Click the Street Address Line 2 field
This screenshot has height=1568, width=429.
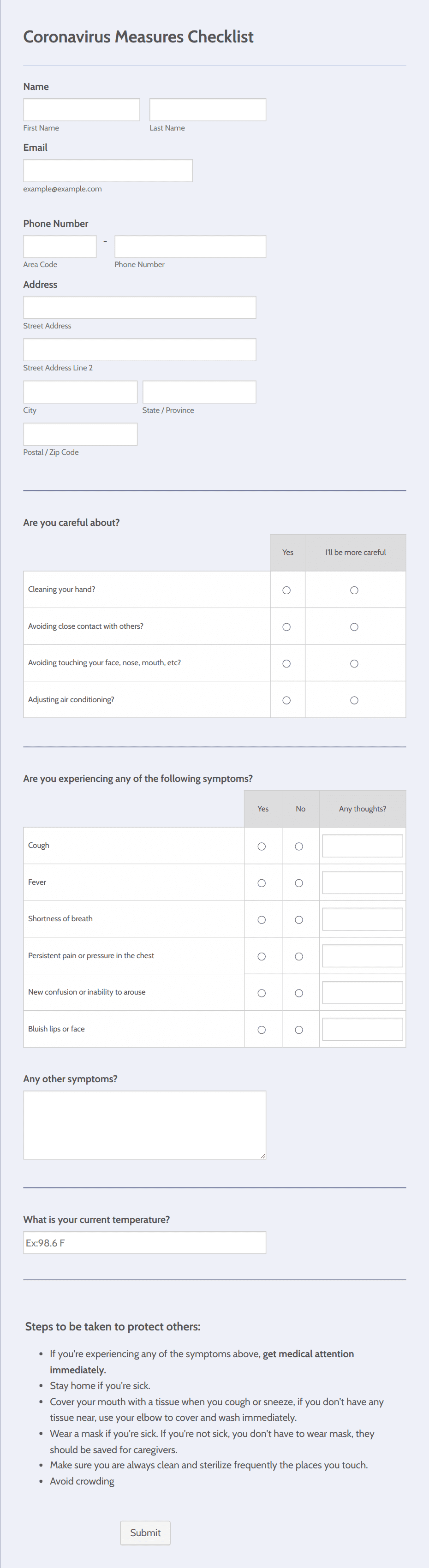139,349
